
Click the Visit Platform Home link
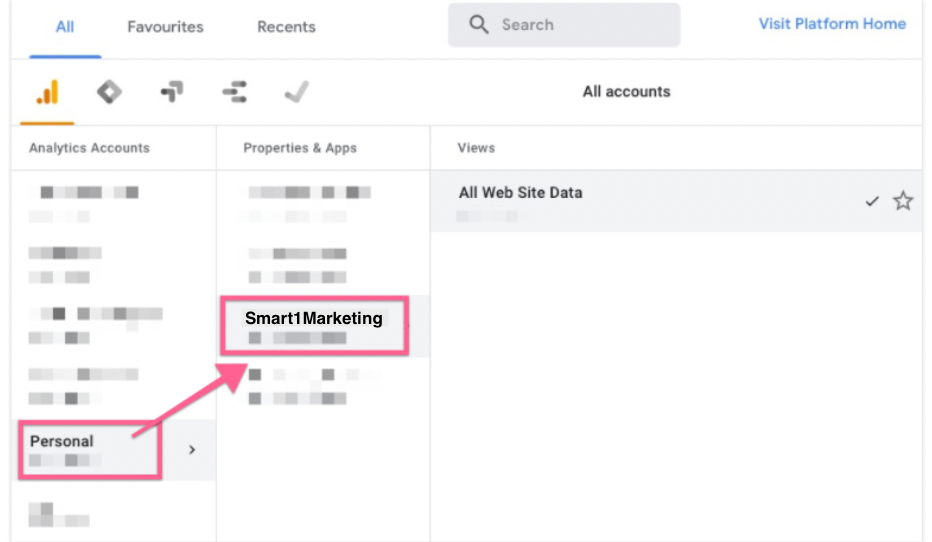[x=832, y=24]
